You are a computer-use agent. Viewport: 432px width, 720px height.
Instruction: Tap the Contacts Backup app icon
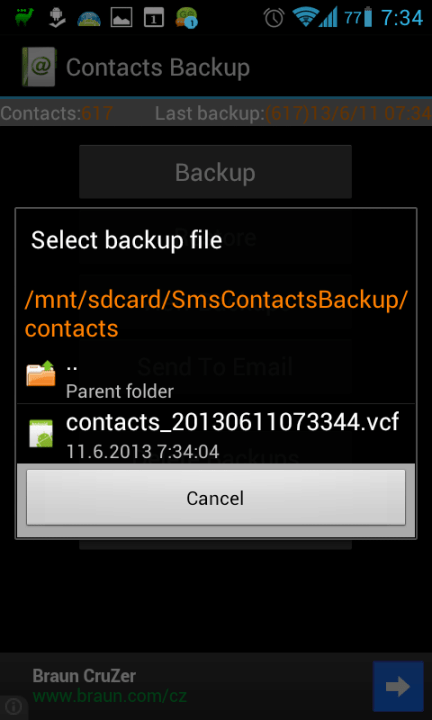pyautogui.click(x=39, y=67)
